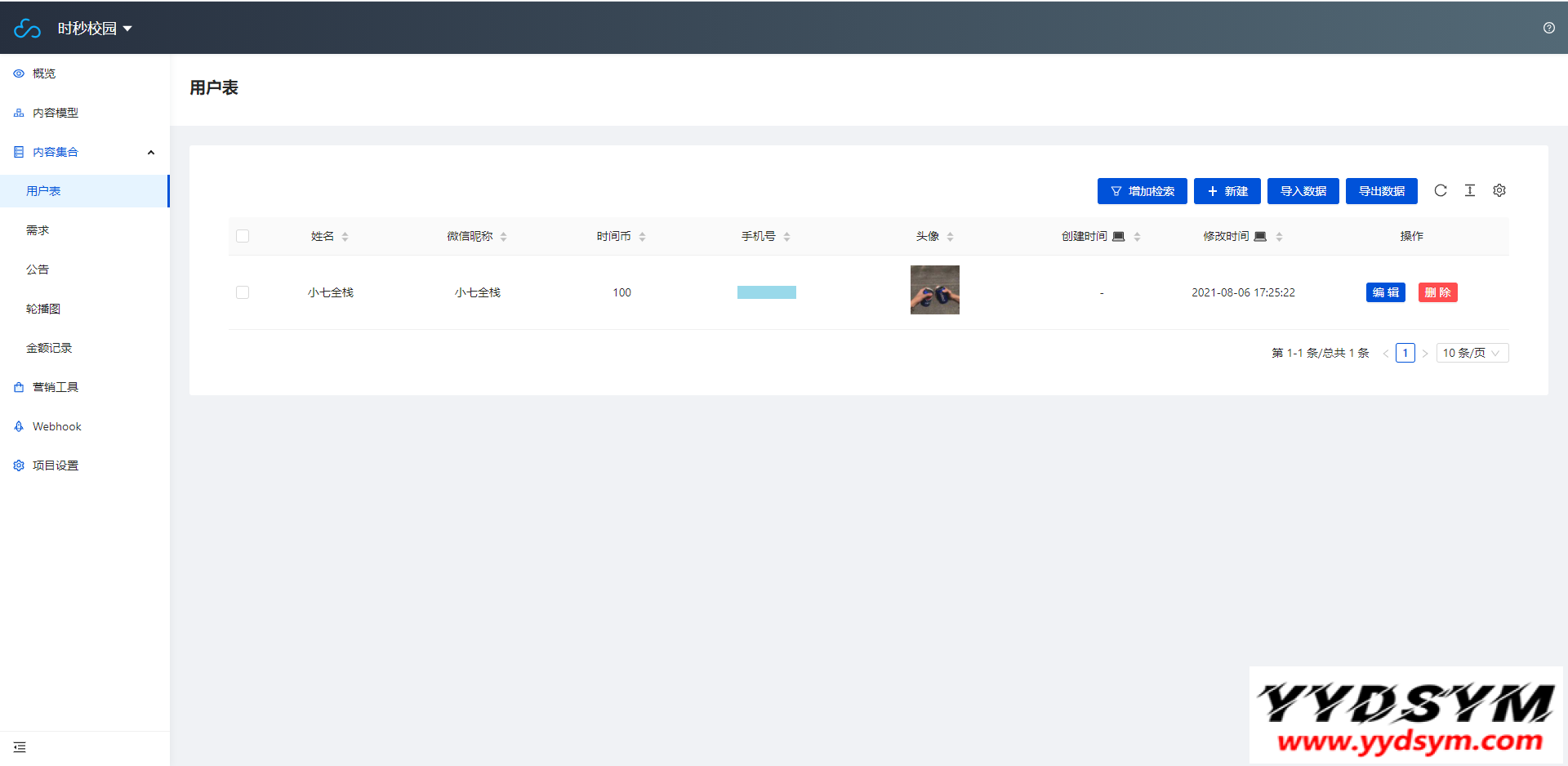Image resolution: width=1568 pixels, height=766 pixels.
Task: Collapse the 内容集合 sidebar section
Action: click(150, 152)
